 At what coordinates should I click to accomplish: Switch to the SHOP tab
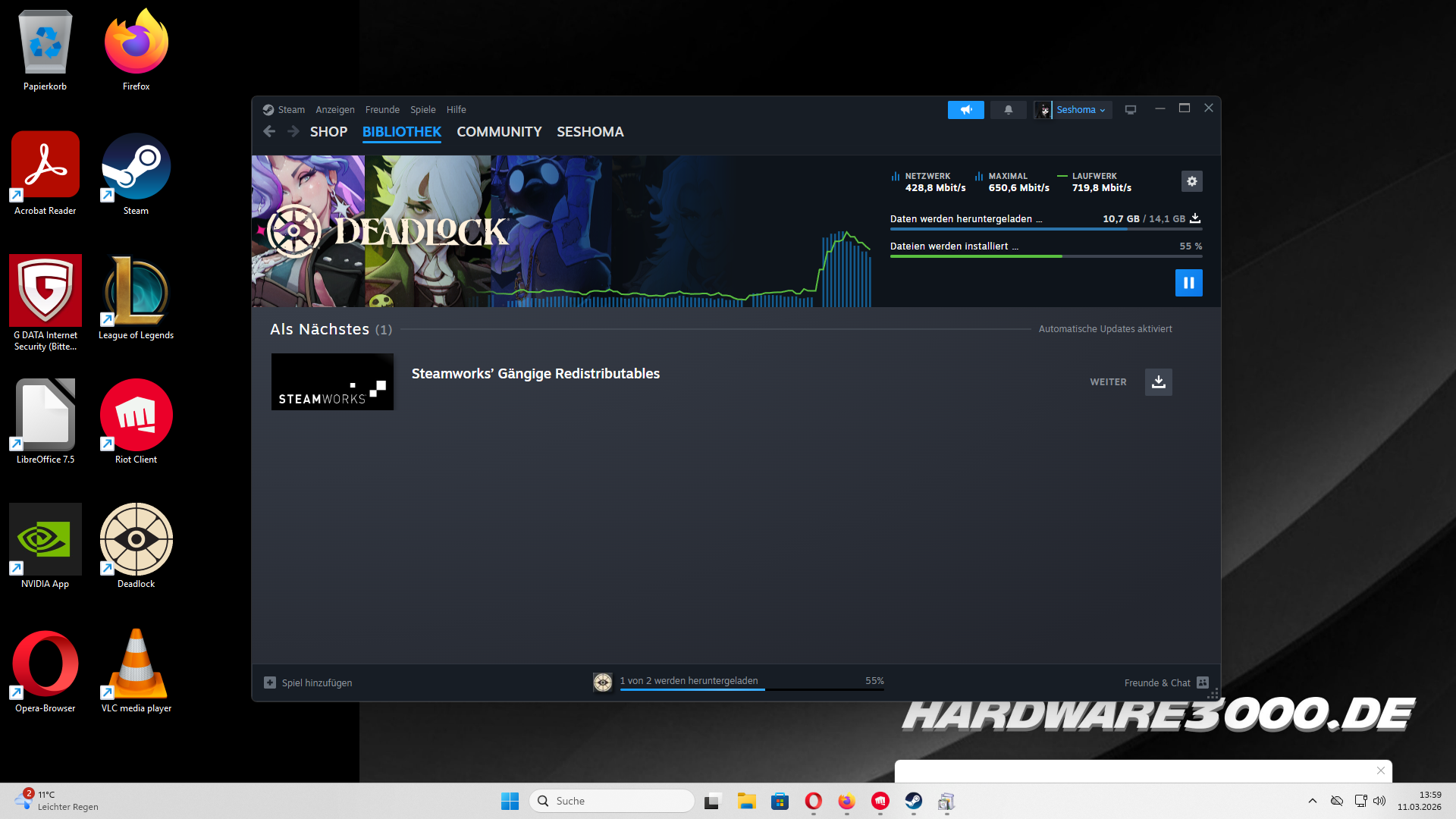click(328, 132)
